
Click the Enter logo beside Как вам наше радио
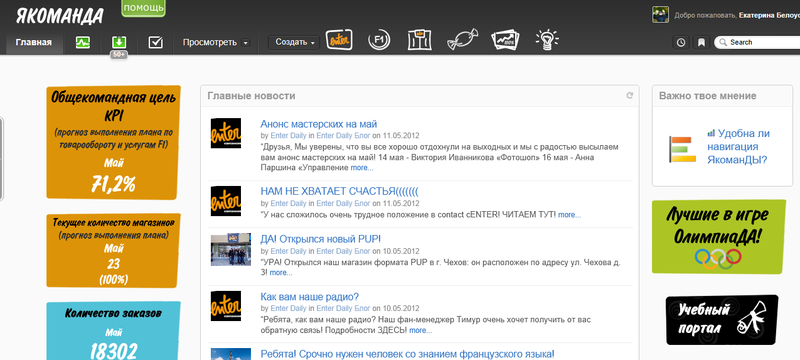226,306
